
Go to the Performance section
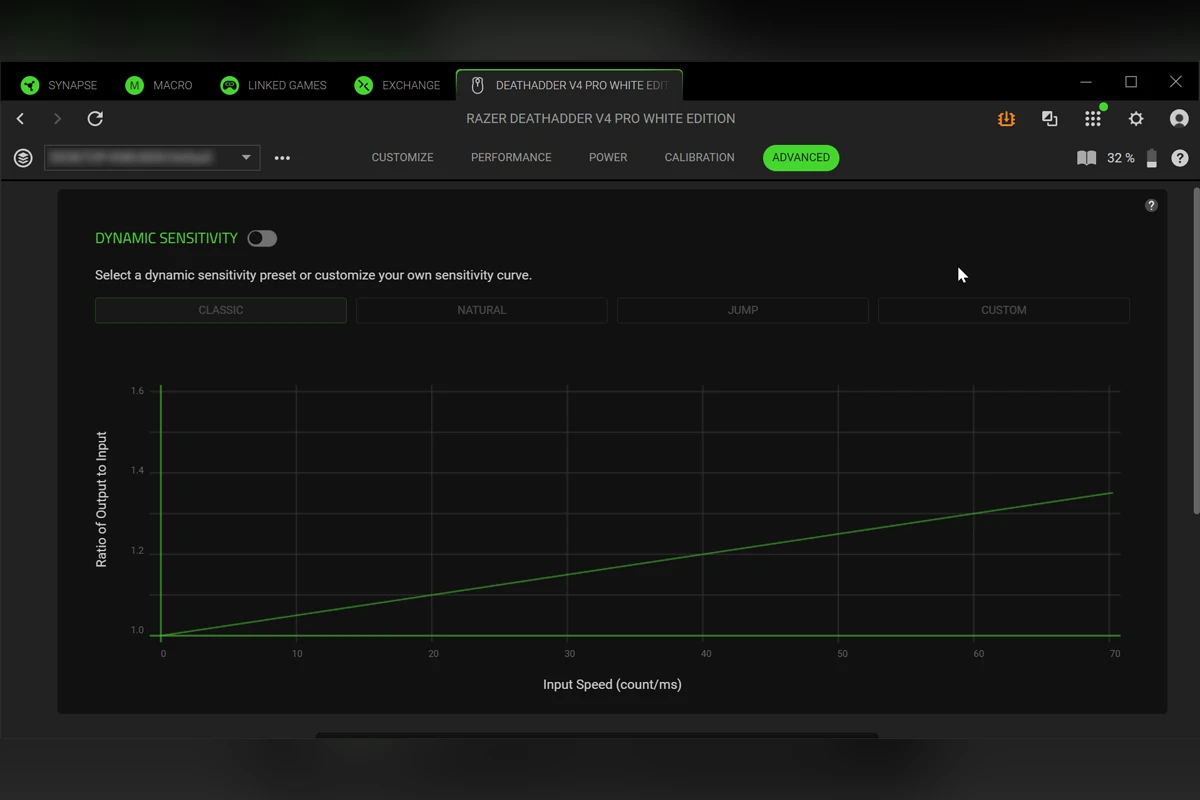coord(511,158)
